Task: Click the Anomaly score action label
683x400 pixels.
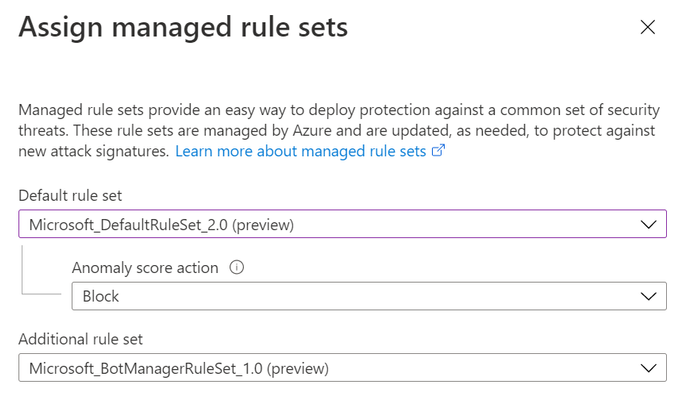Action: tap(145, 268)
